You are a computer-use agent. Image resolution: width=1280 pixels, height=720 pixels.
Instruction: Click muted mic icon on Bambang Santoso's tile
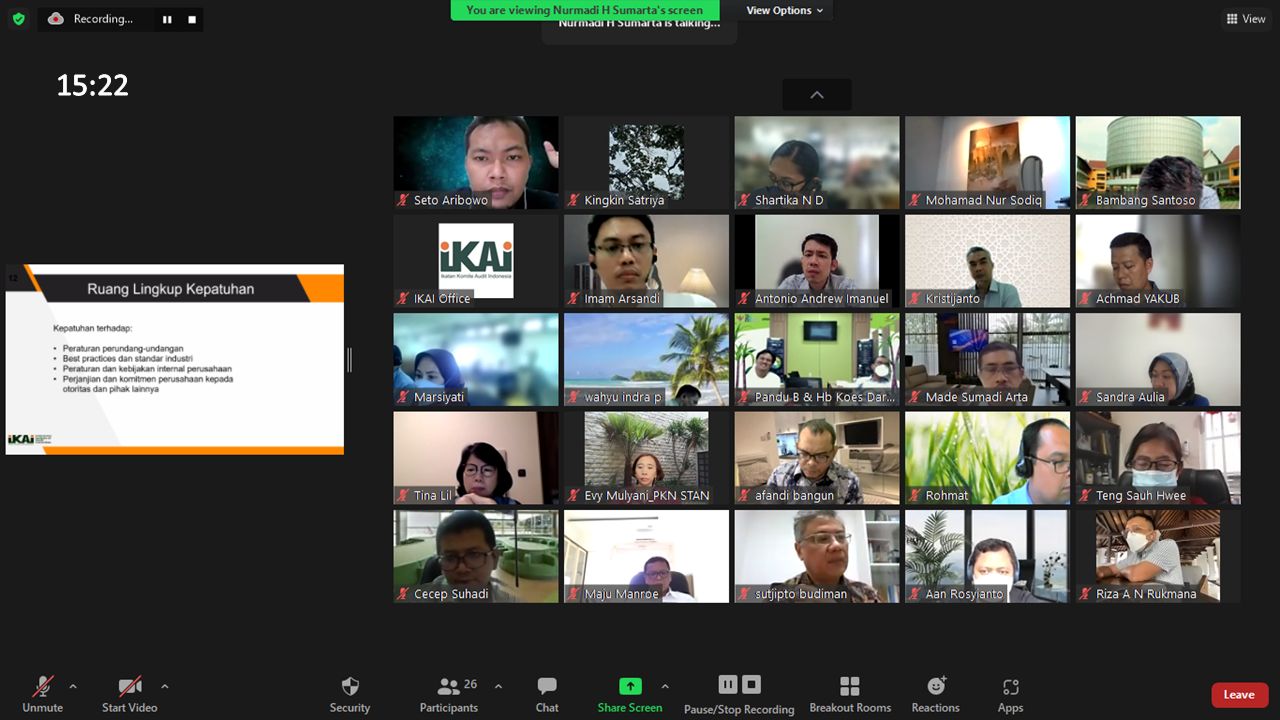pos(1086,200)
